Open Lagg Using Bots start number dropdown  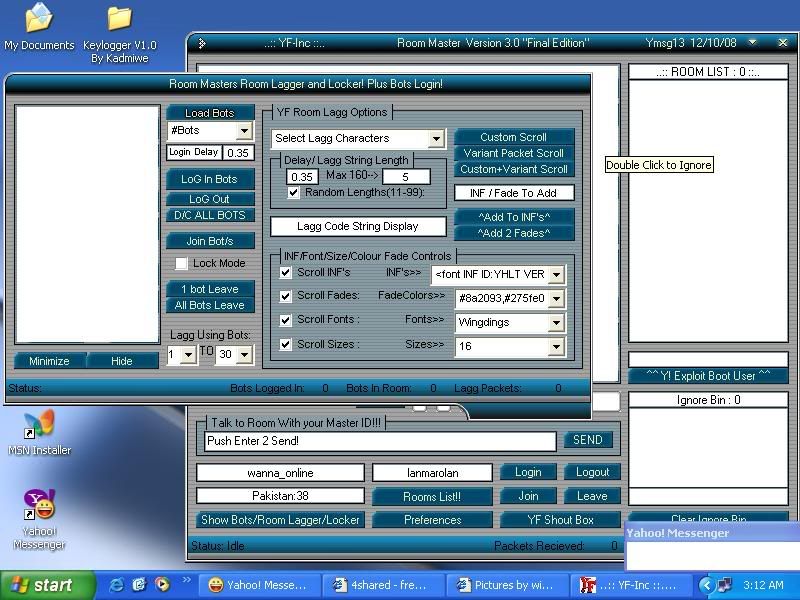click(x=188, y=355)
